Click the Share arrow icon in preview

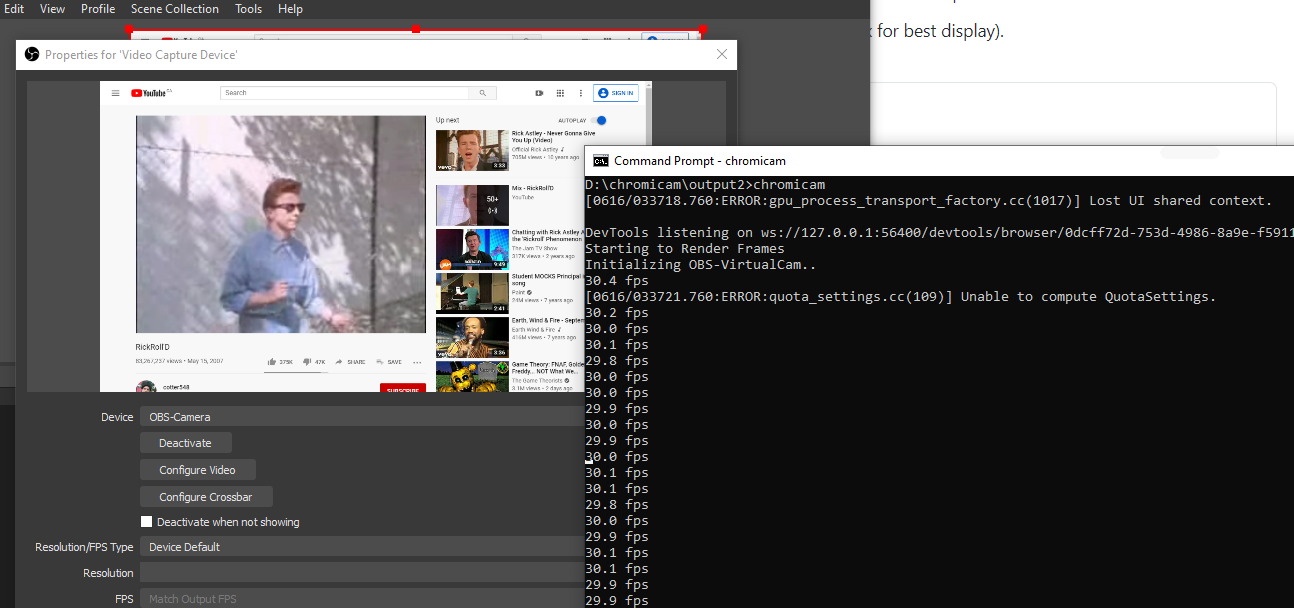pyautogui.click(x=339, y=362)
